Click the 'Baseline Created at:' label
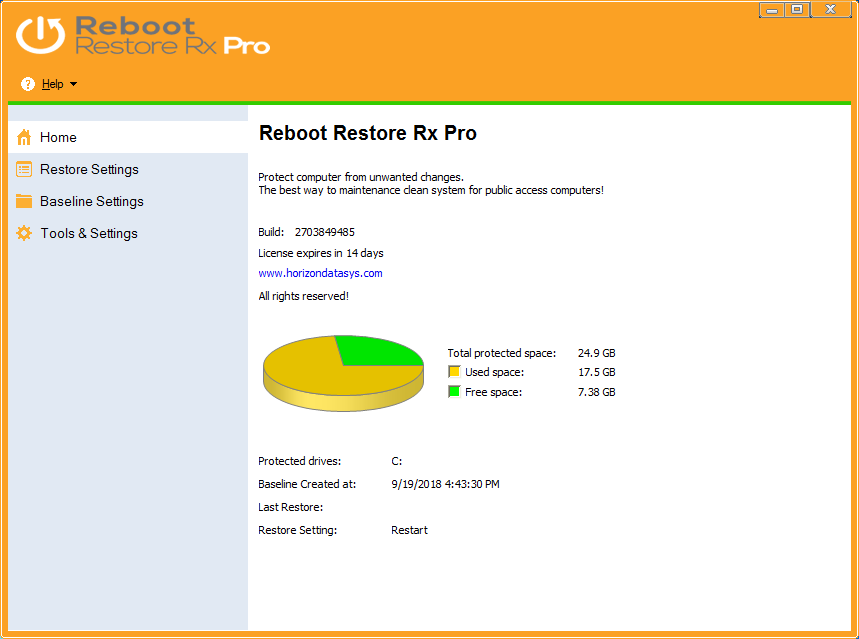The height and width of the screenshot is (639, 859). pyautogui.click(x=307, y=484)
